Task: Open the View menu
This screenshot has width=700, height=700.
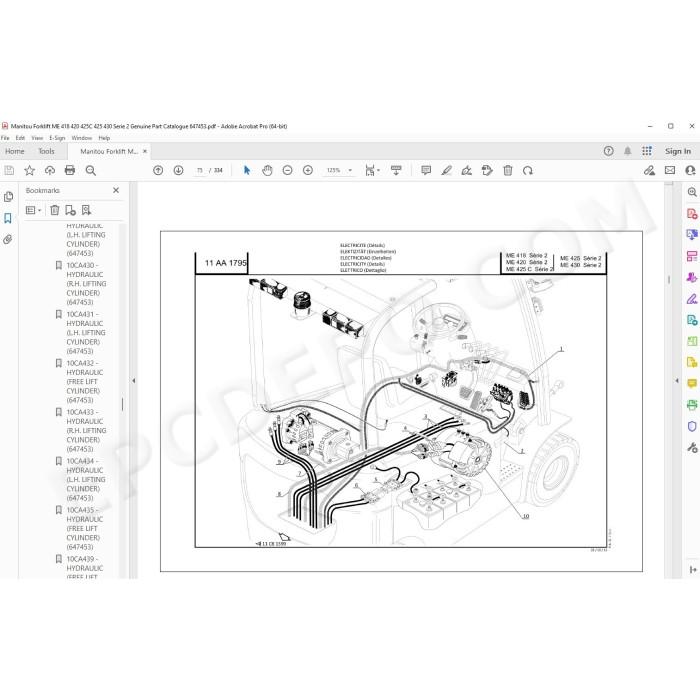Action: click(37, 138)
